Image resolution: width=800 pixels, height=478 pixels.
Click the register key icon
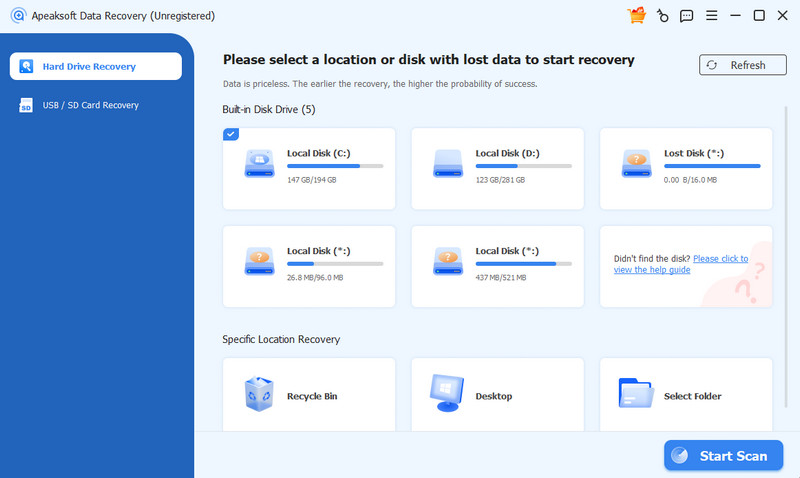pos(662,16)
